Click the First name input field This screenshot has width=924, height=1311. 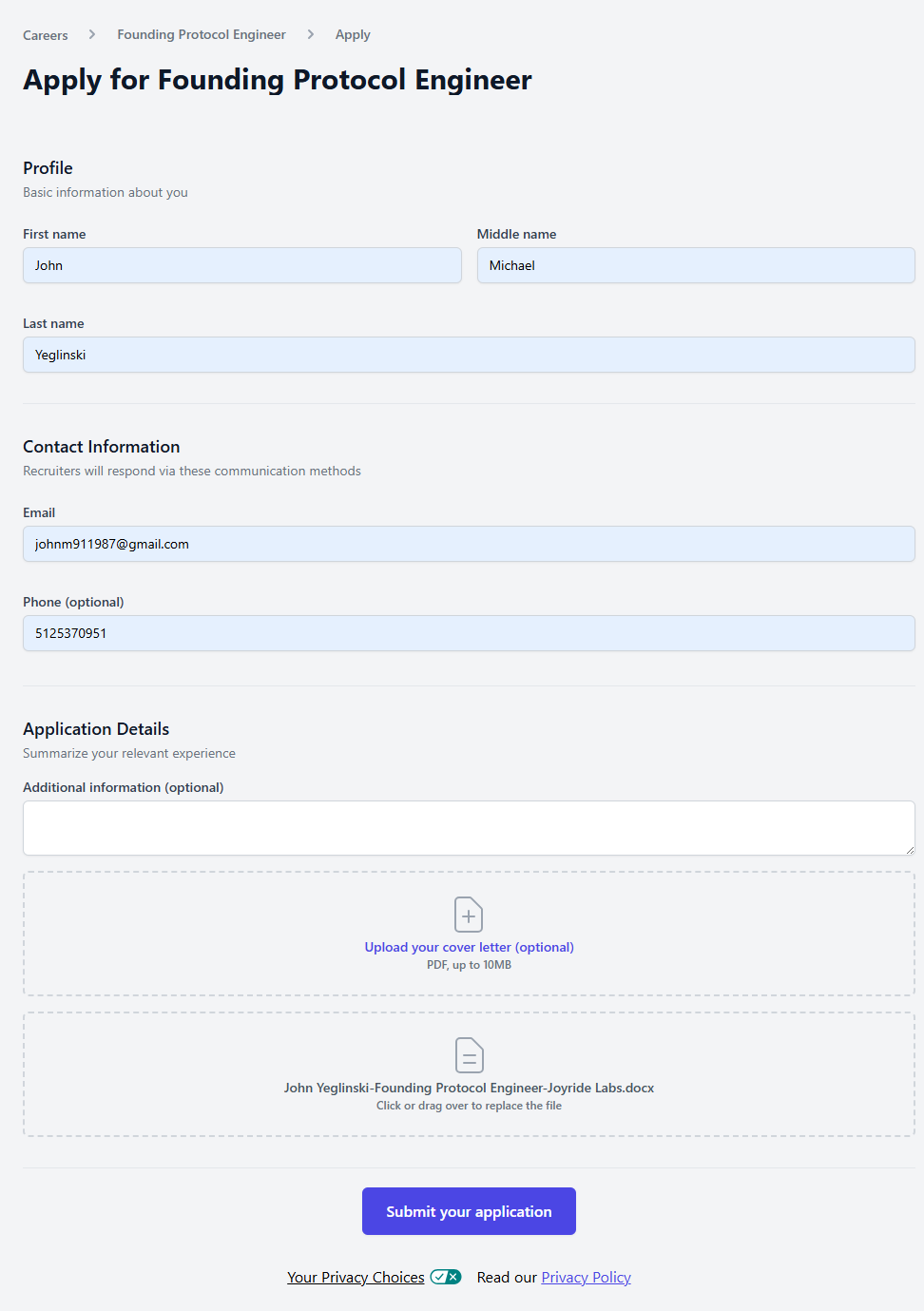(242, 265)
